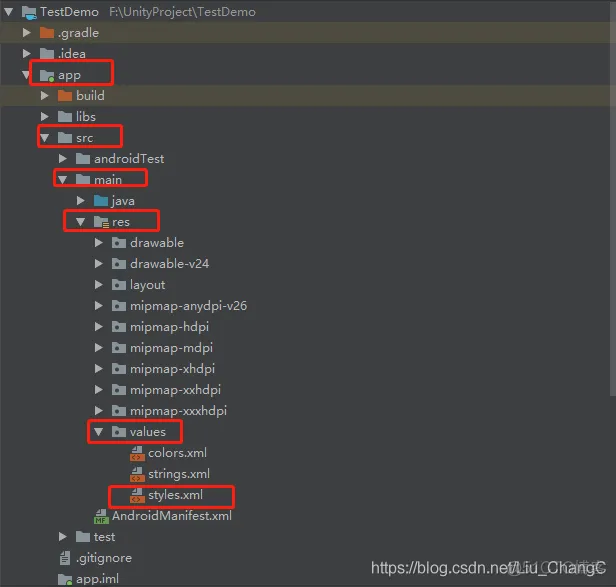The height and width of the screenshot is (587, 616).
Task: Expand the drawable-v24 folder arrow
Action: (99, 263)
